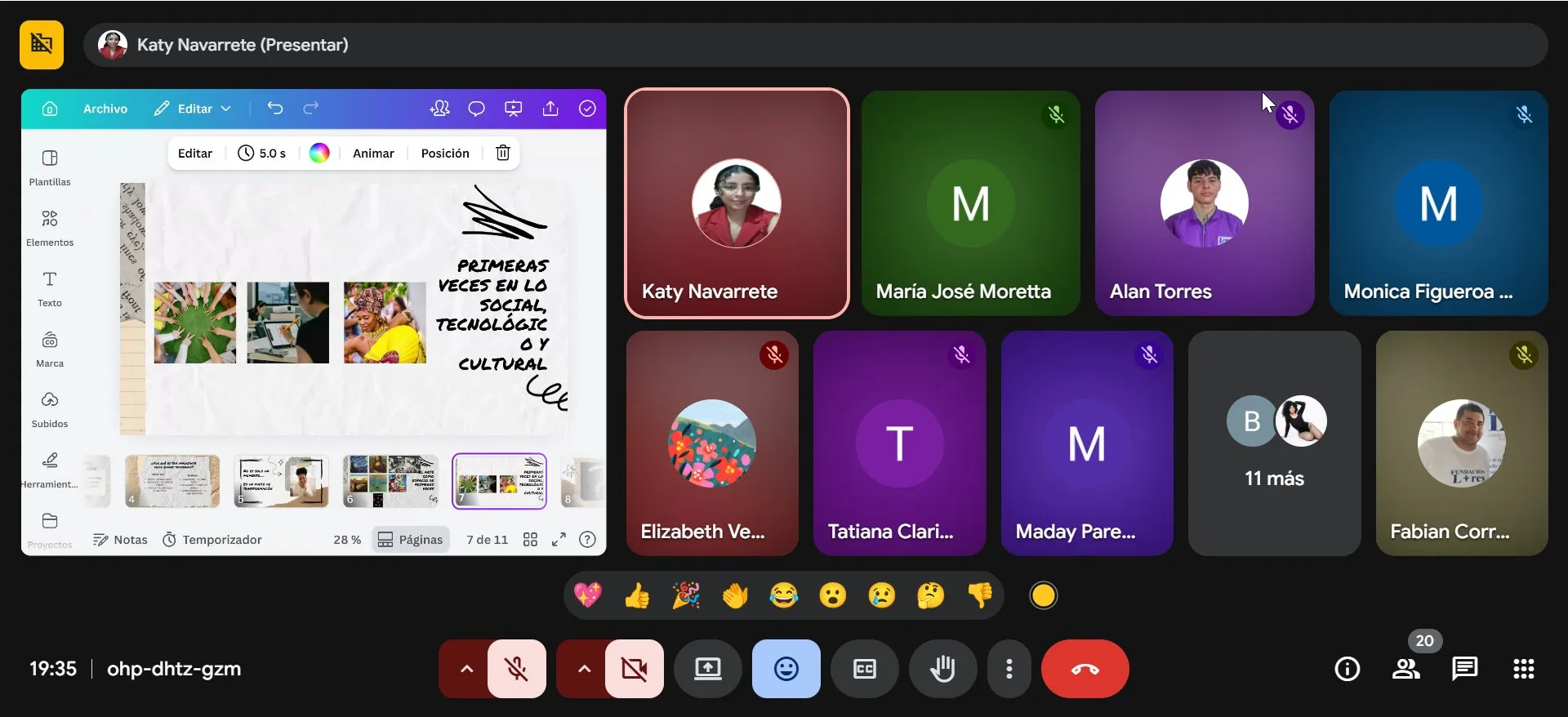Expand camera video settings arrow

(584, 669)
